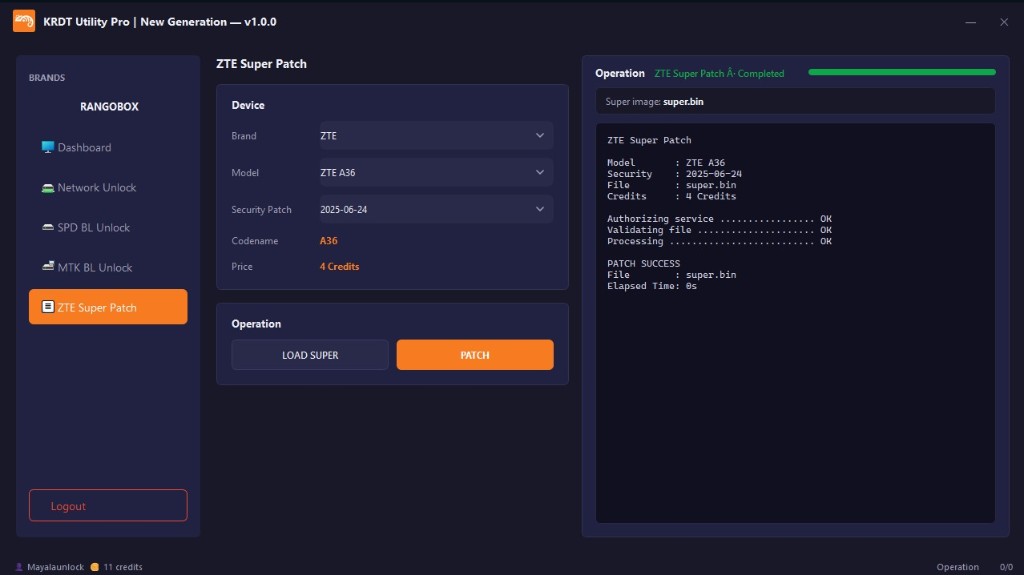Click the orange PATCH button
The width and height of the screenshot is (1024, 575).
(475, 355)
